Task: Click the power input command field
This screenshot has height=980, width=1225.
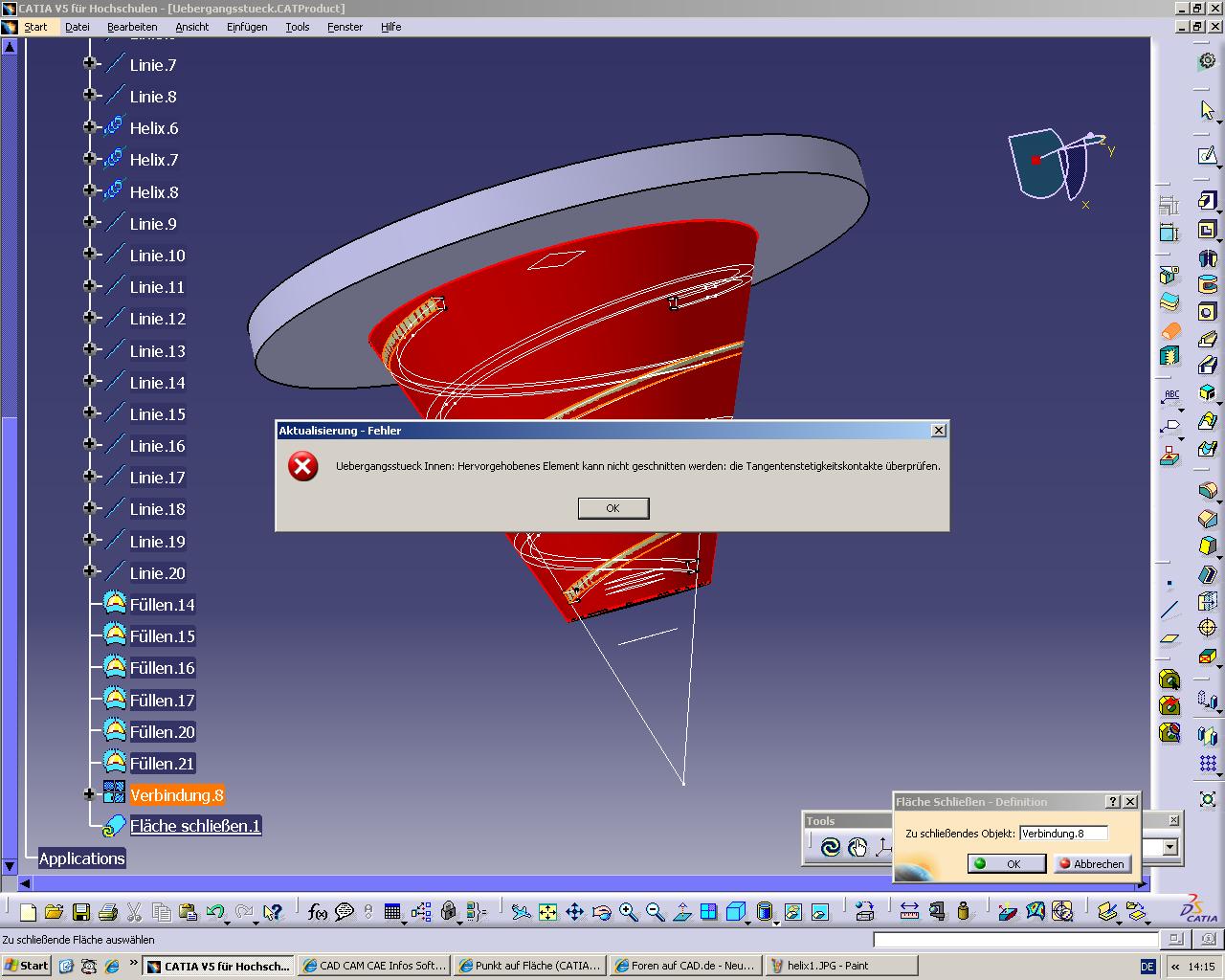Action: pos(1018,940)
